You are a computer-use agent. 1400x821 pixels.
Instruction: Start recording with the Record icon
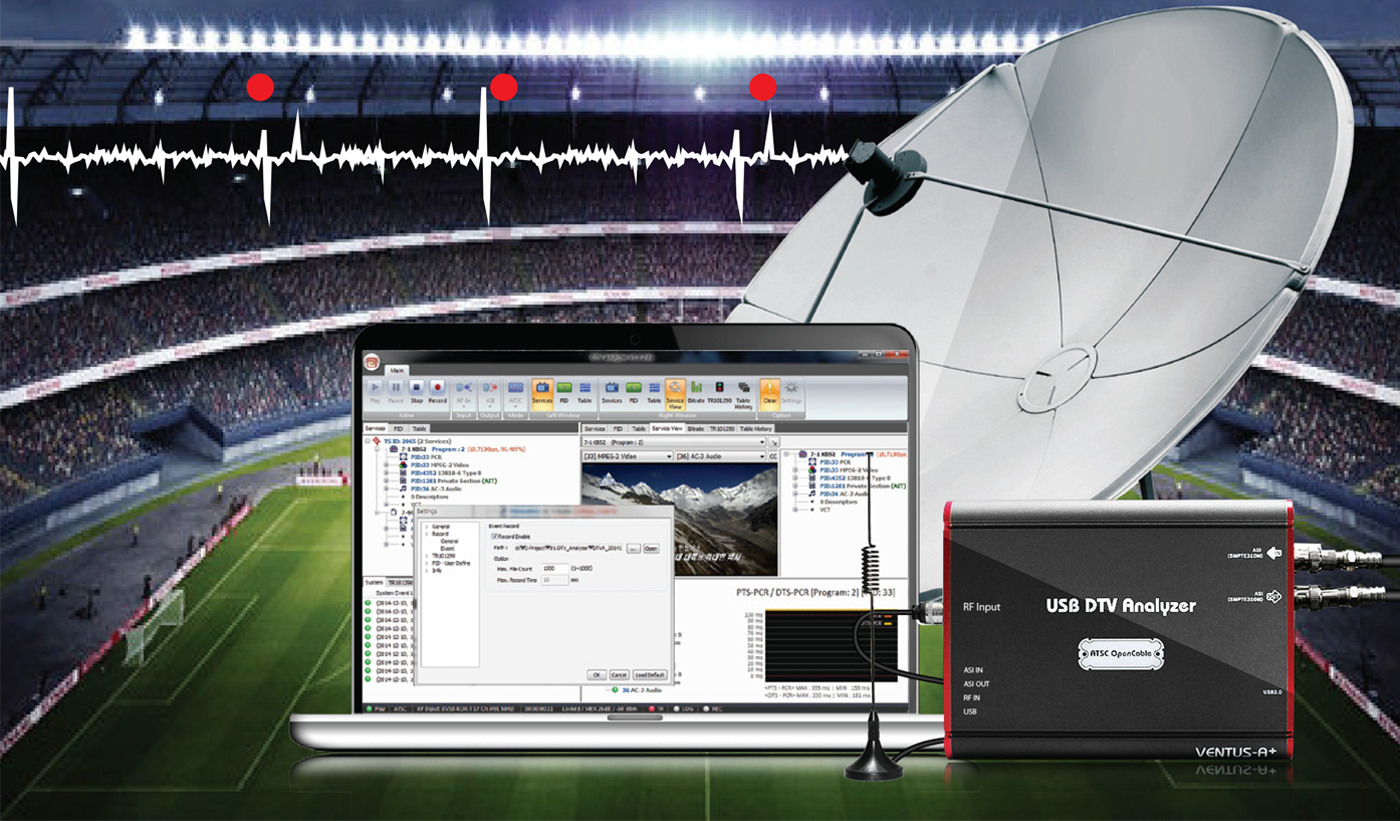[x=438, y=392]
